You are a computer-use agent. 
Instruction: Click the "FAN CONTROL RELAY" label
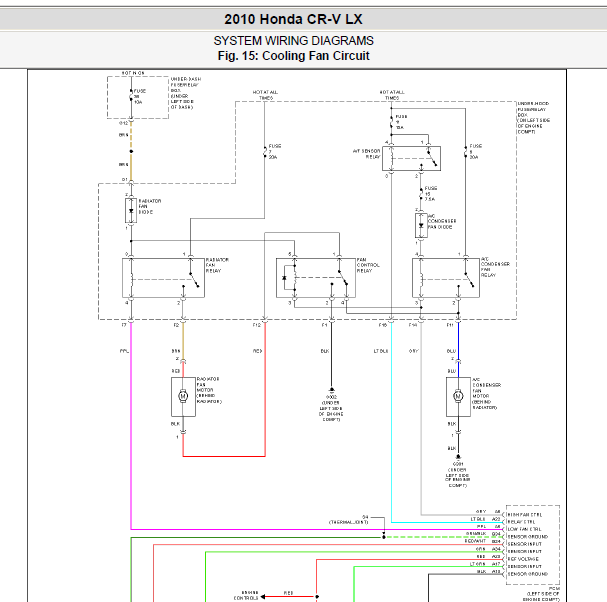(368, 265)
